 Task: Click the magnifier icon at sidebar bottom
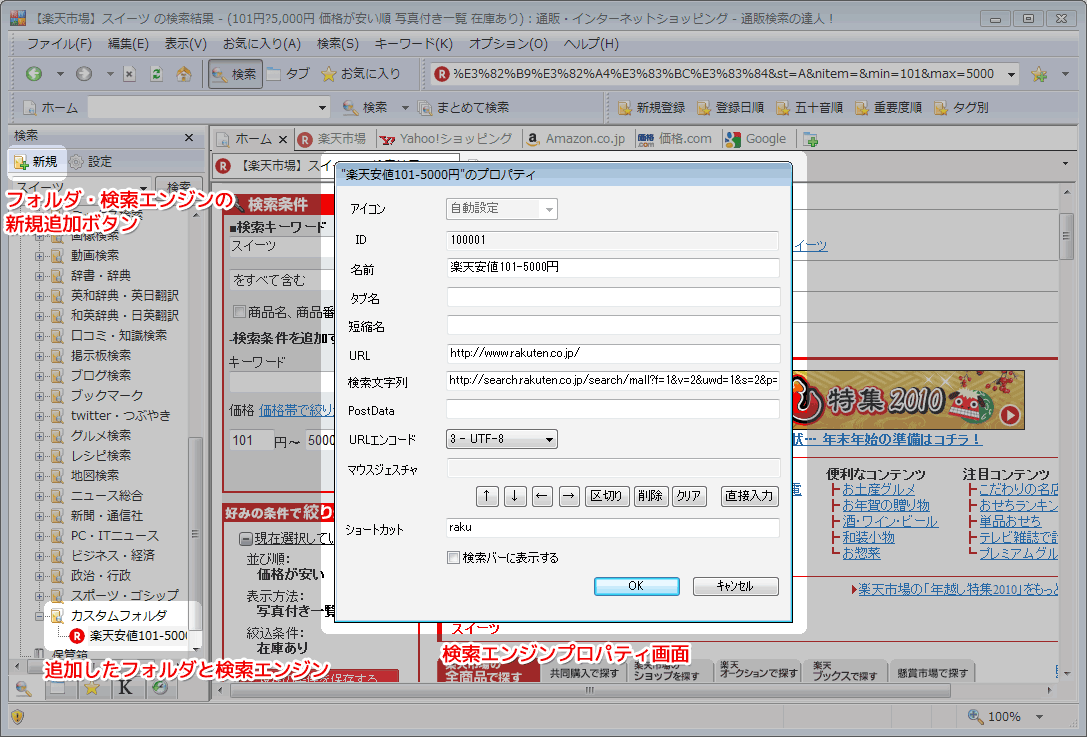[24, 688]
